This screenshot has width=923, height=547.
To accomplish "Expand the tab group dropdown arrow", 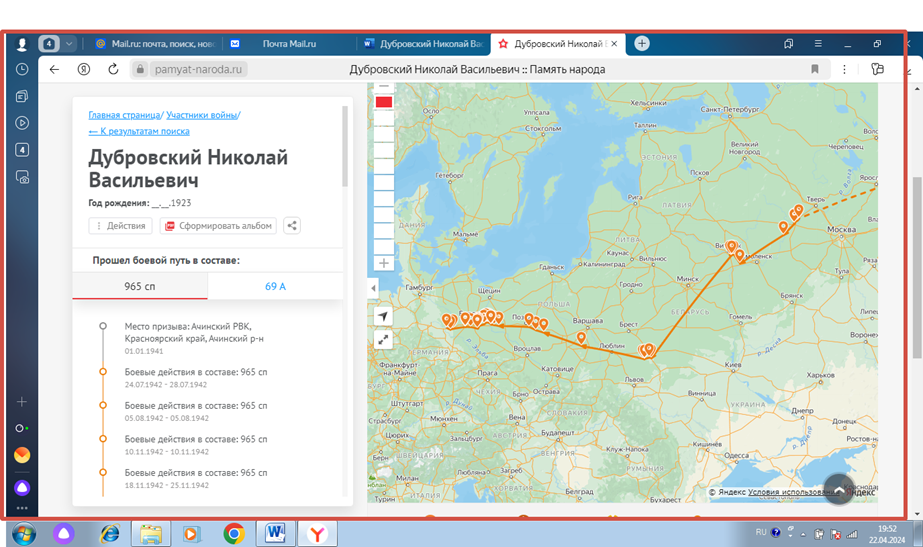I will [69, 44].
